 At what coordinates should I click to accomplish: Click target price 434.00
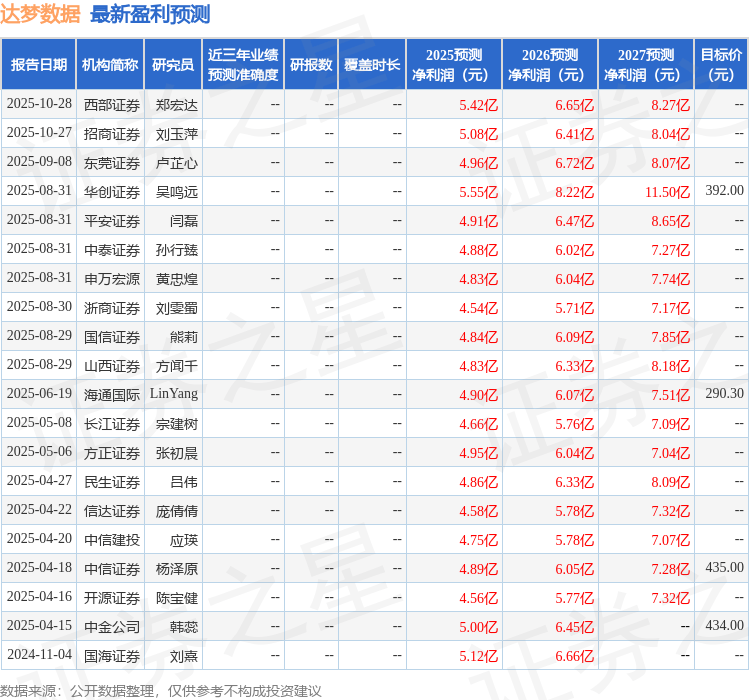pyautogui.click(x=725, y=625)
